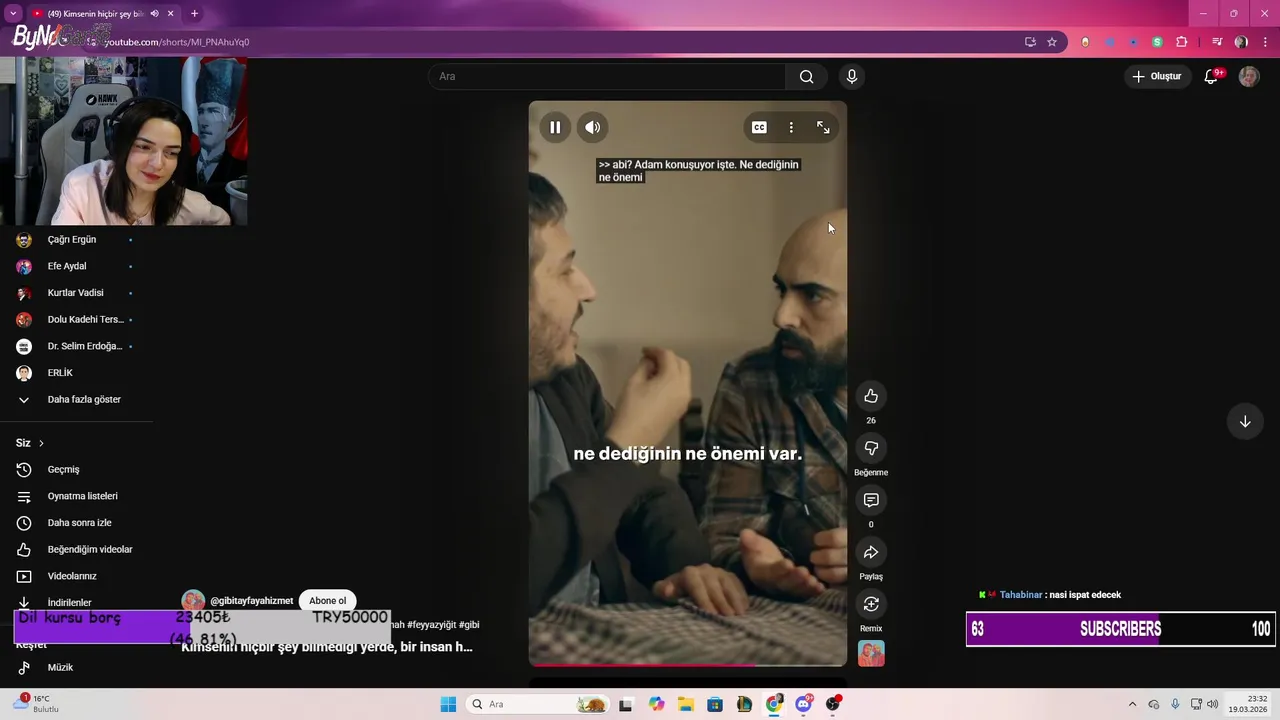Dislike the video with Beğenme button
1280x720 pixels.
pyautogui.click(x=871, y=448)
